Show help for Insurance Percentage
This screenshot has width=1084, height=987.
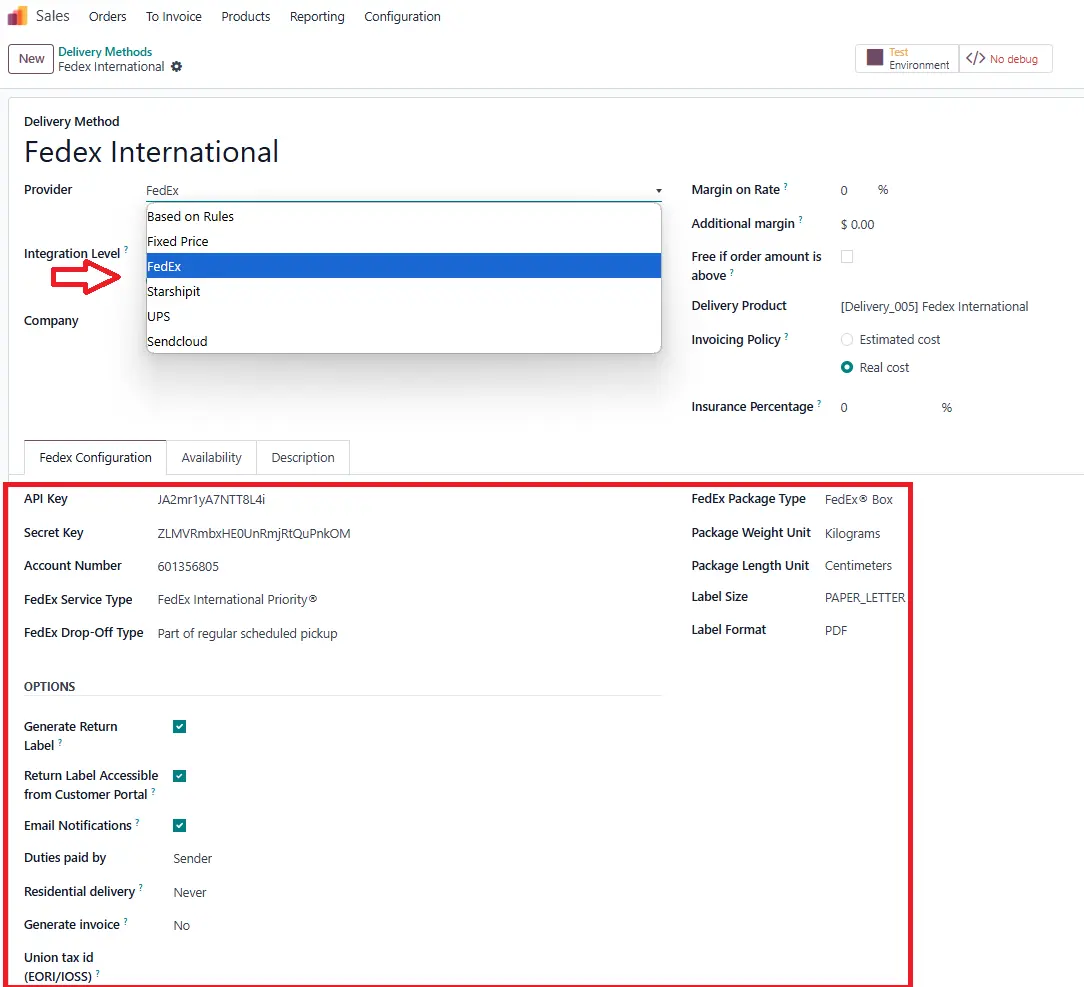click(819, 403)
